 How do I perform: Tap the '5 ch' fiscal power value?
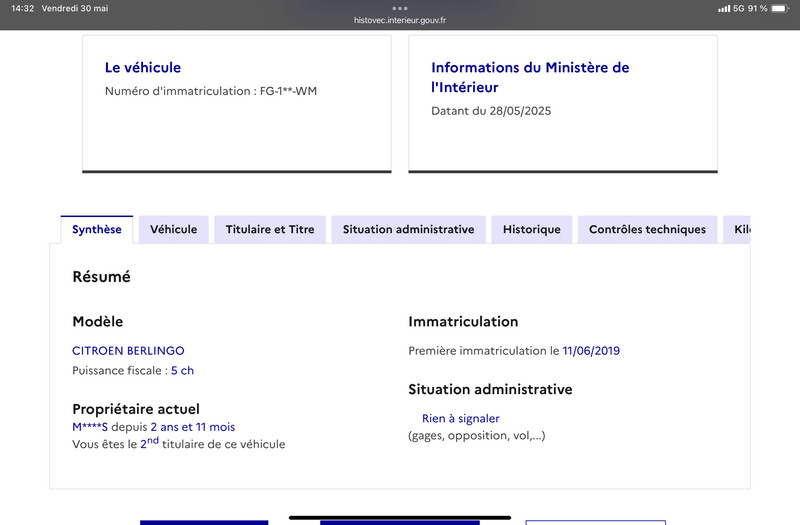(x=182, y=370)
